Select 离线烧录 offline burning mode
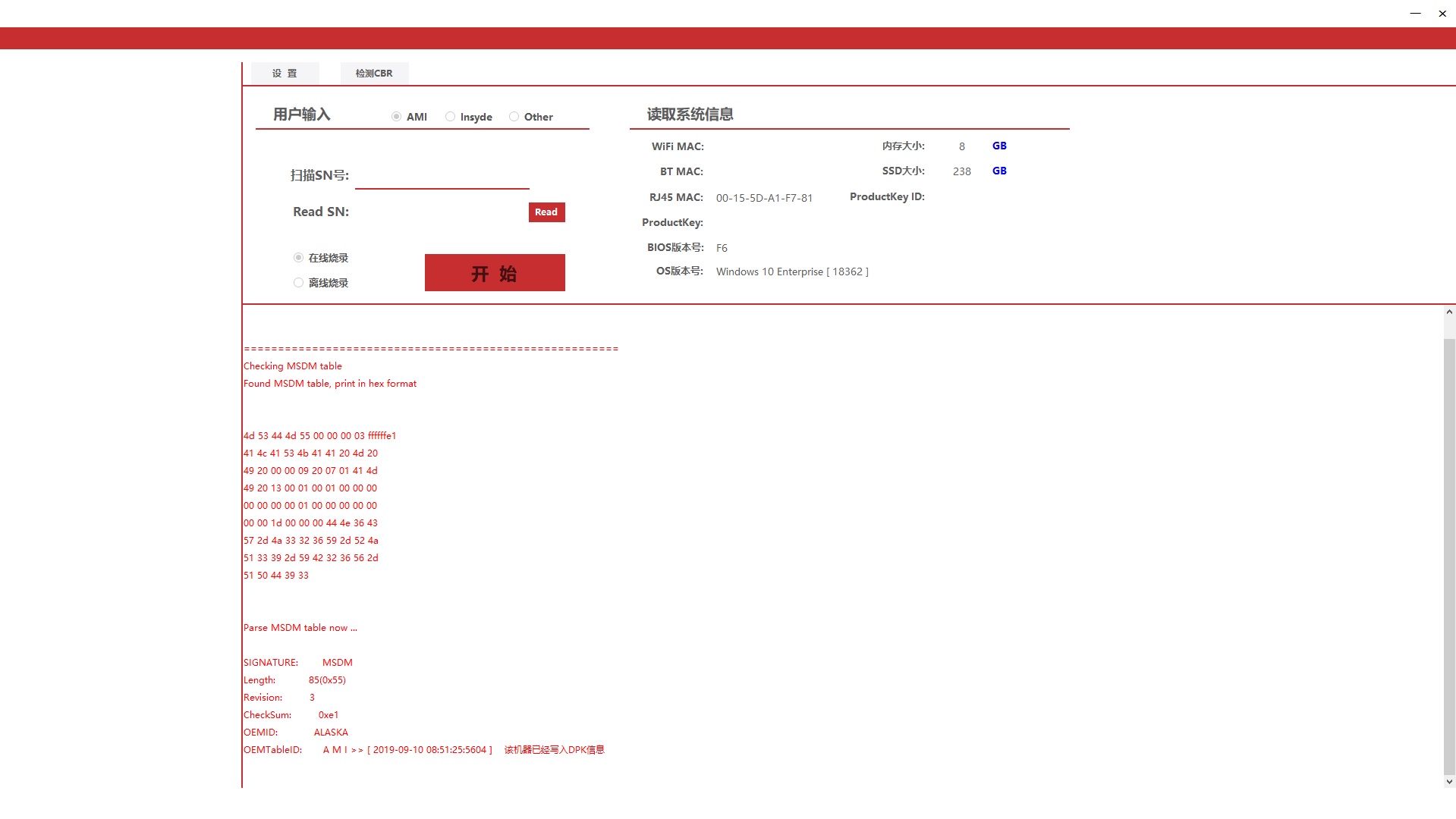Screen dimensions: 1456x819 pos(298,283)
